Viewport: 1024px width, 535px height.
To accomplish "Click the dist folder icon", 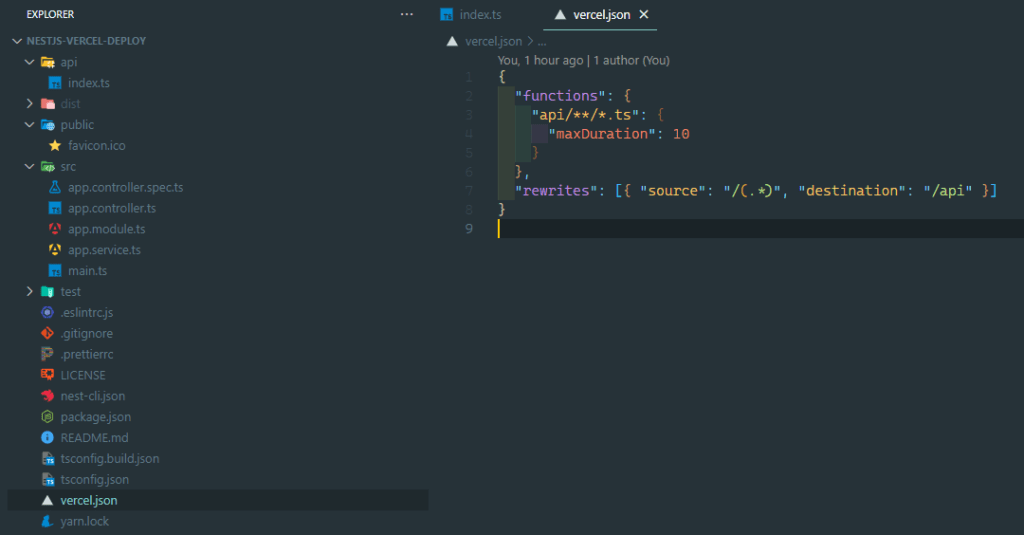I will [x=48, y=104].
